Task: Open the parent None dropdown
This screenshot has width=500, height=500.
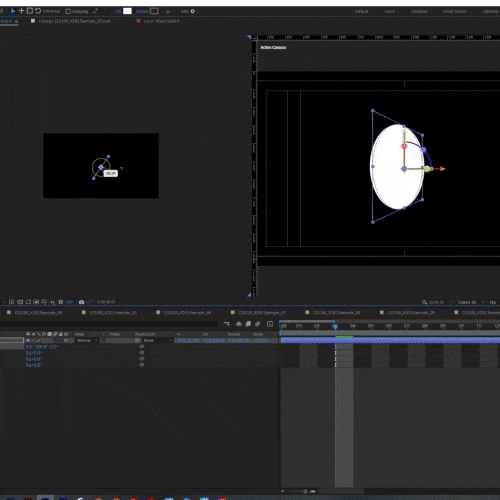Action: coord(157,340)
